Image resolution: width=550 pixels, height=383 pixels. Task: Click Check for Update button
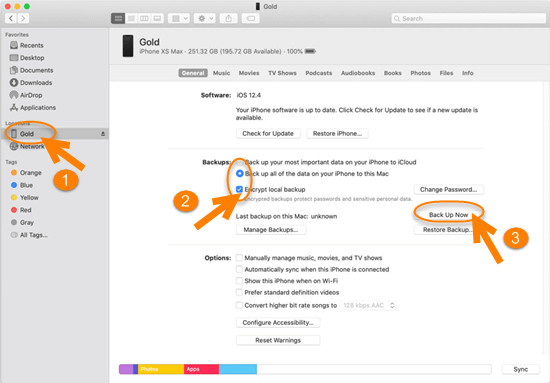(x=268, y=133)
